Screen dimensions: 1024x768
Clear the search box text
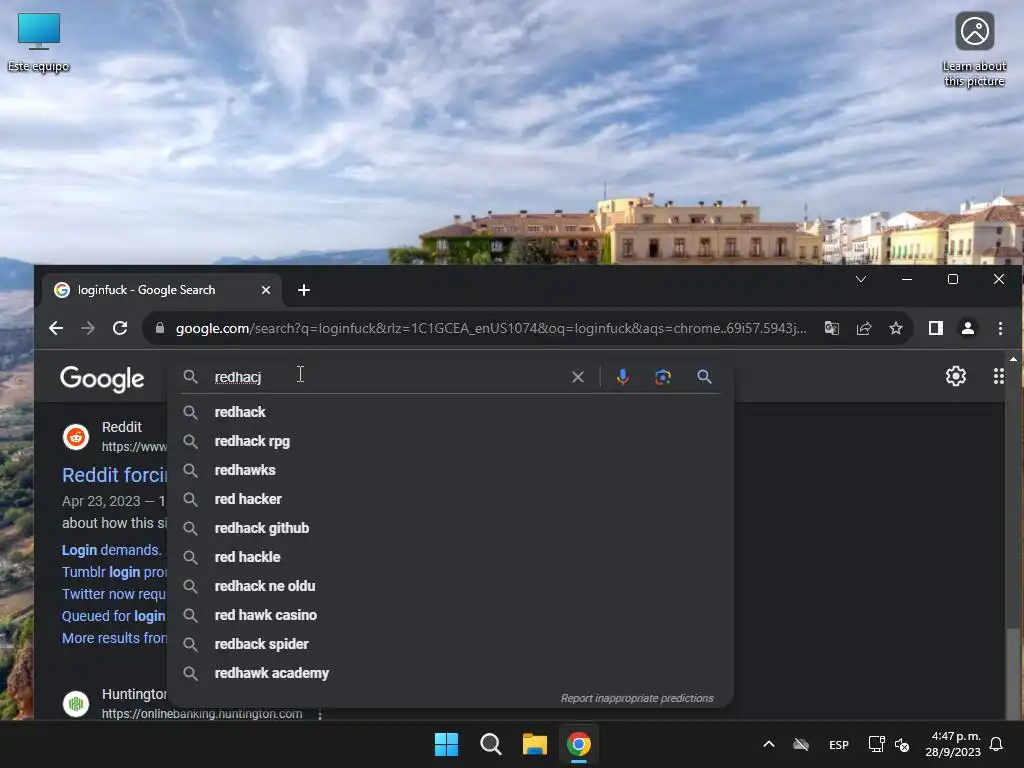578,377
